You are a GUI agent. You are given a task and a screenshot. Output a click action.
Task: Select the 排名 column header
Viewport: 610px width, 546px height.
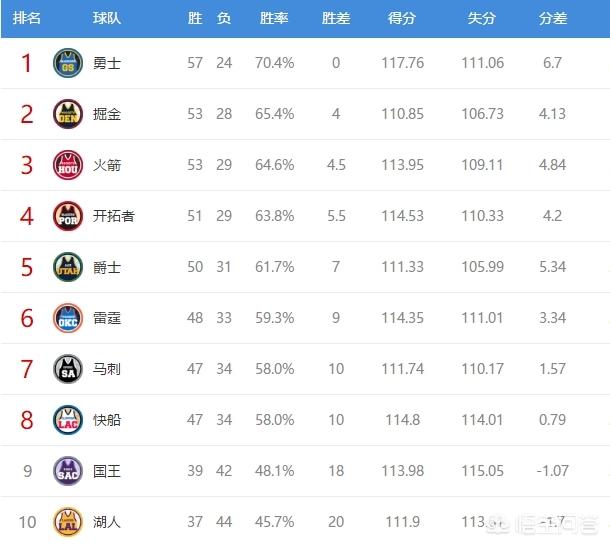[26, 18]
